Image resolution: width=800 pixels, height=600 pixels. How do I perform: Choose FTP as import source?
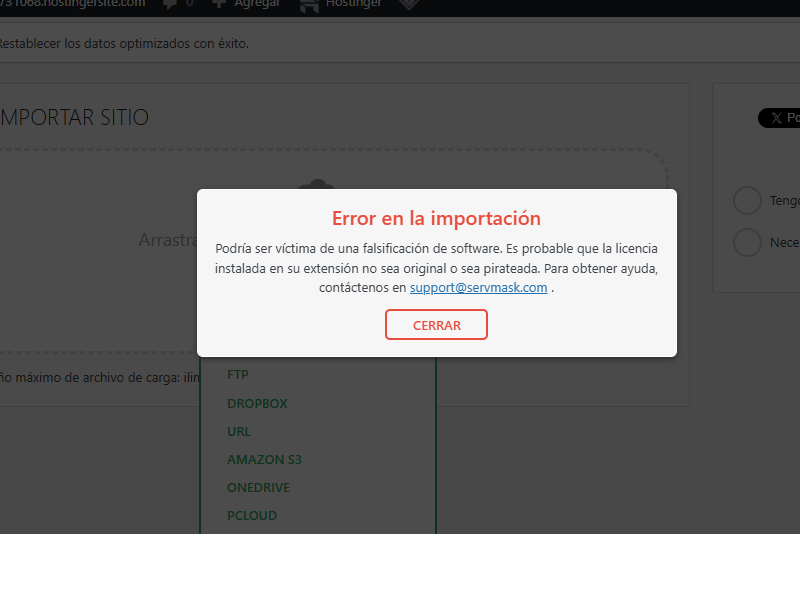[x=238, y=374]
